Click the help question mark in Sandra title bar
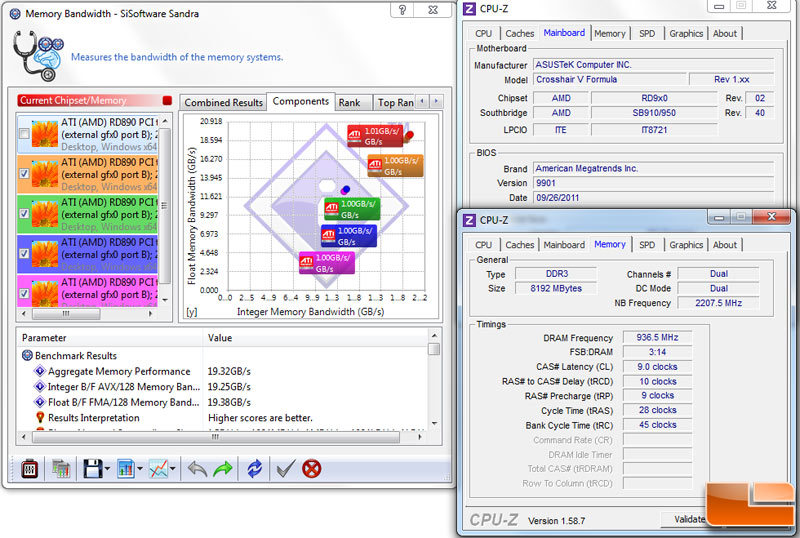The height and width of the screenshot is (538, 800). tap(402, 9)
